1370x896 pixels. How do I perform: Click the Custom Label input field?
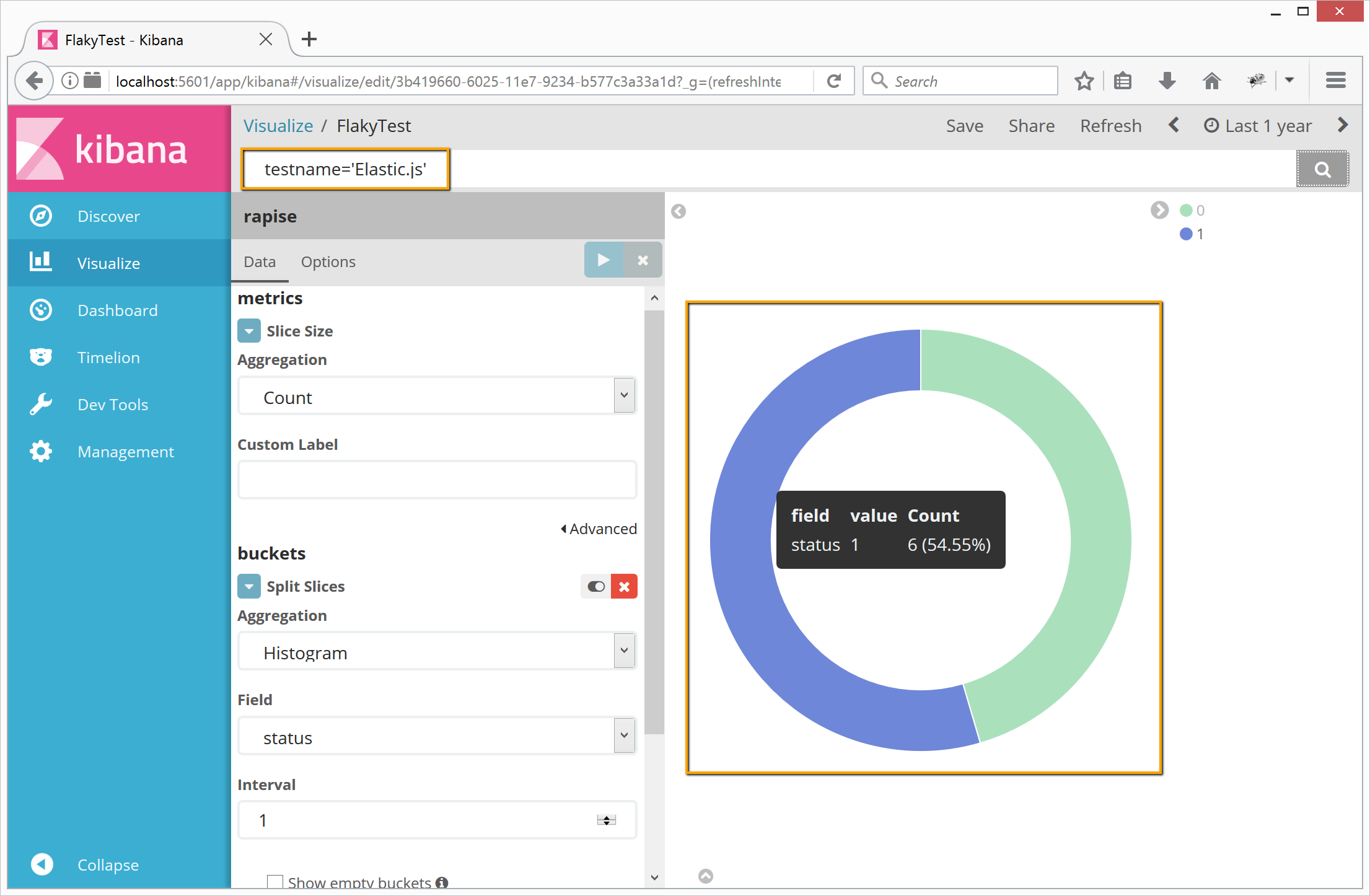point(437,480)
